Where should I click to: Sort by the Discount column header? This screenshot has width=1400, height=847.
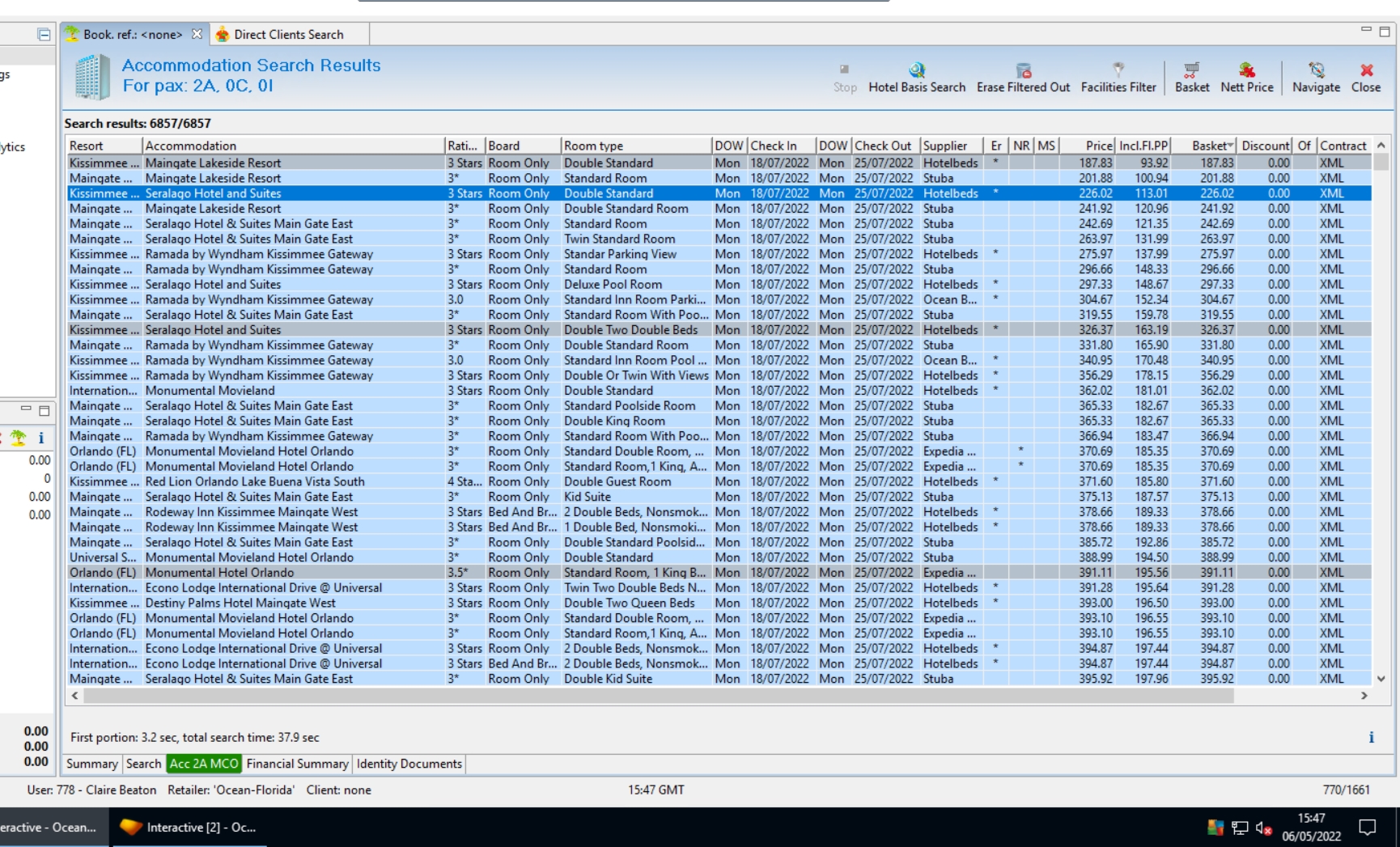(x=1265, y=146)
